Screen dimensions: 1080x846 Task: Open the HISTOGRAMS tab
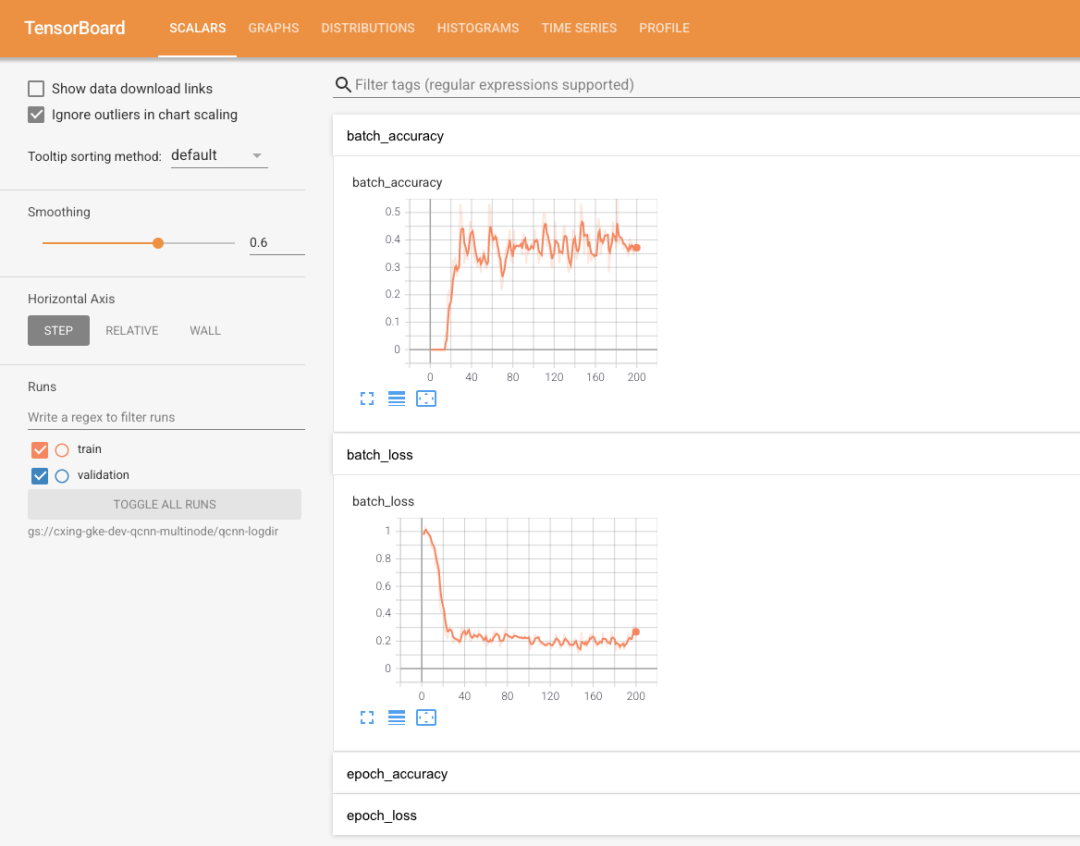(477, 28)
